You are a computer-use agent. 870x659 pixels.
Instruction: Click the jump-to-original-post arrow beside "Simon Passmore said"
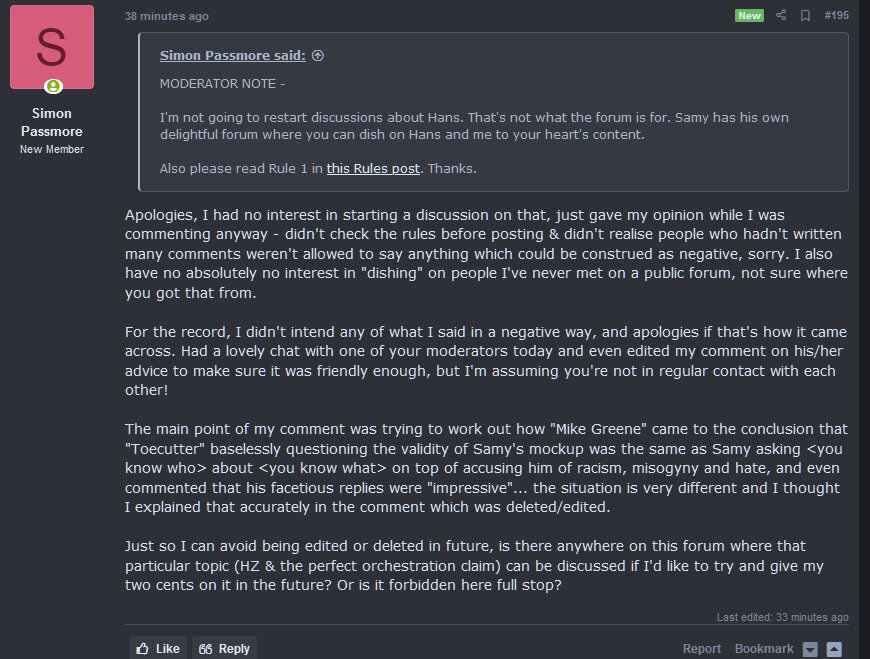tap(318, 56)
